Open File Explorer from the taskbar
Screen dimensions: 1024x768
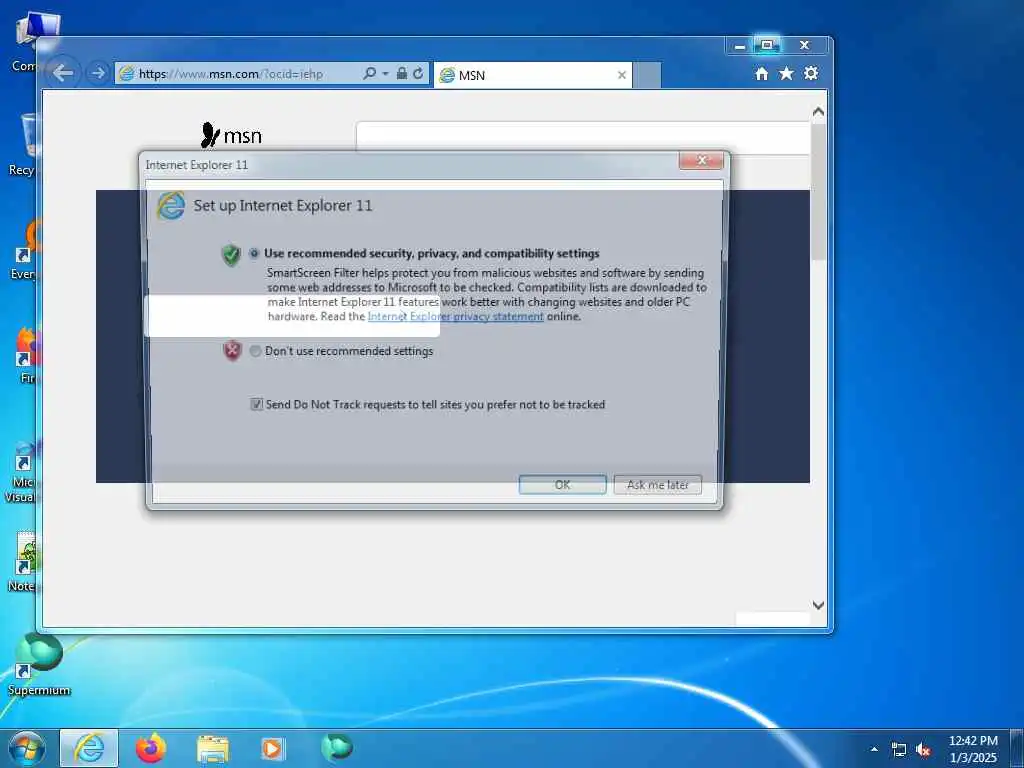coord(213,749)
